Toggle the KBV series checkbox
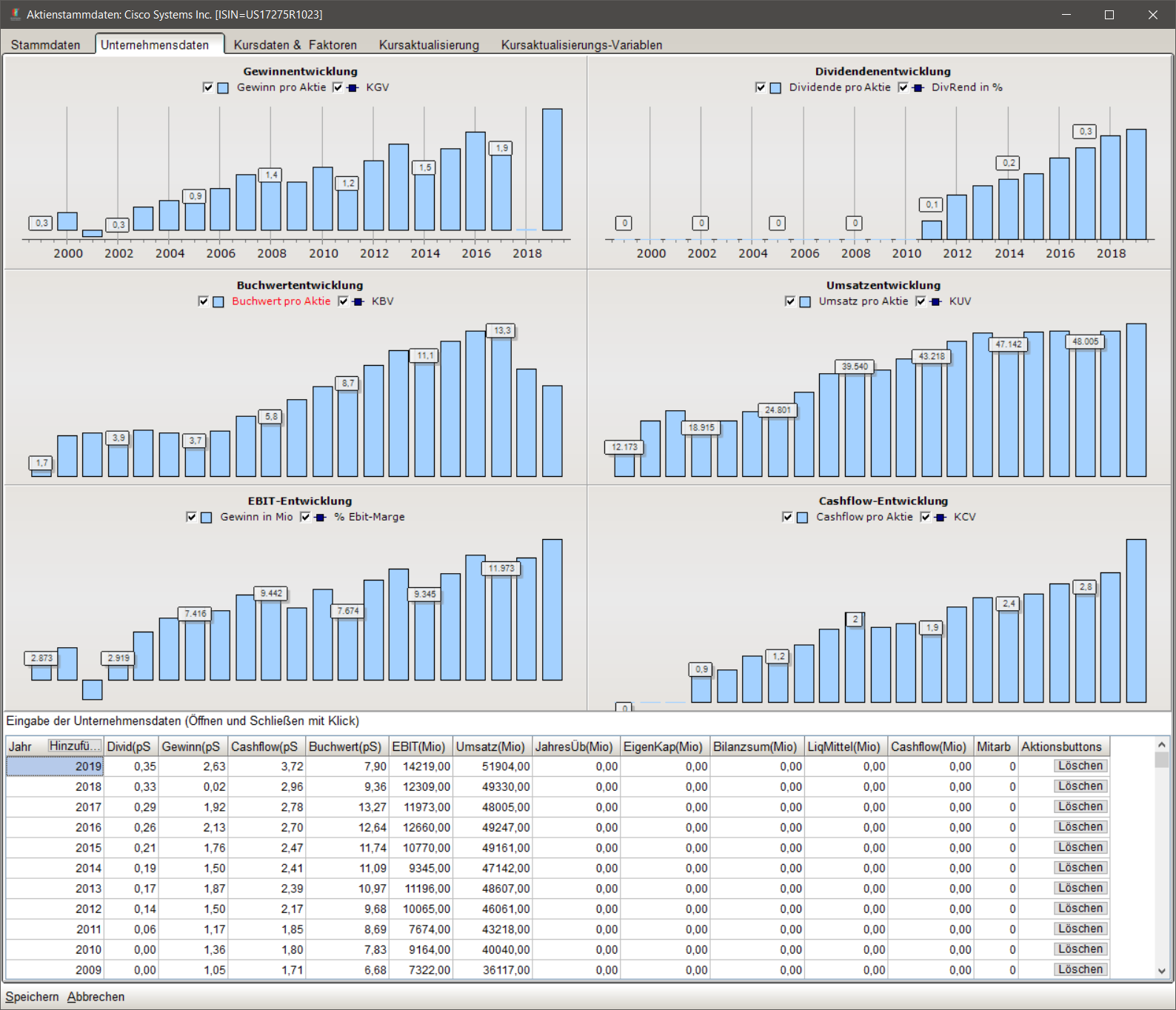Viewport: 1176px width, 1010px height. [x=343, y=301]
